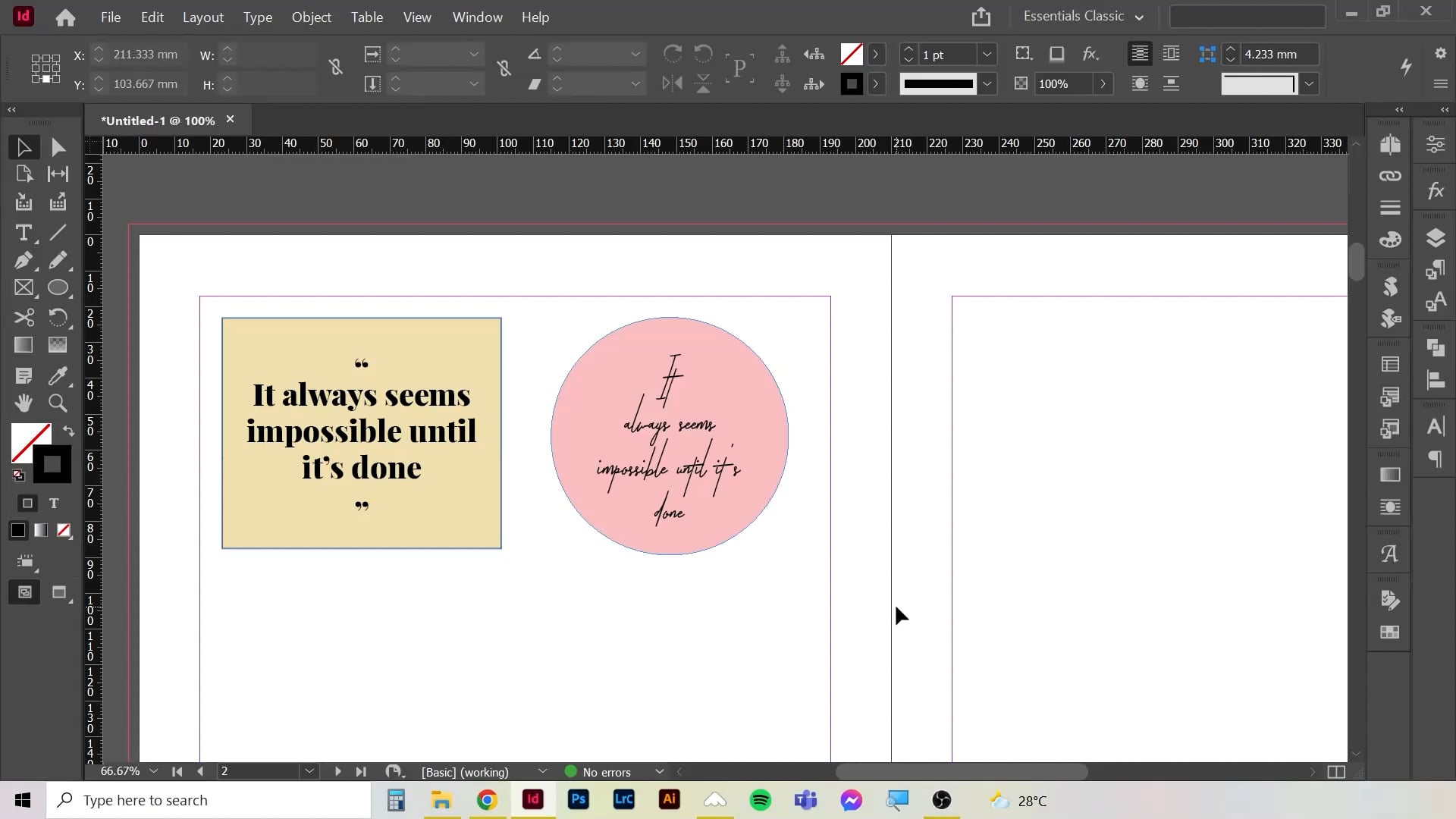This screenshot has height=819, width=1456.
Task: Toggle constrain proportions for scaling
Action: coord(504,68)
